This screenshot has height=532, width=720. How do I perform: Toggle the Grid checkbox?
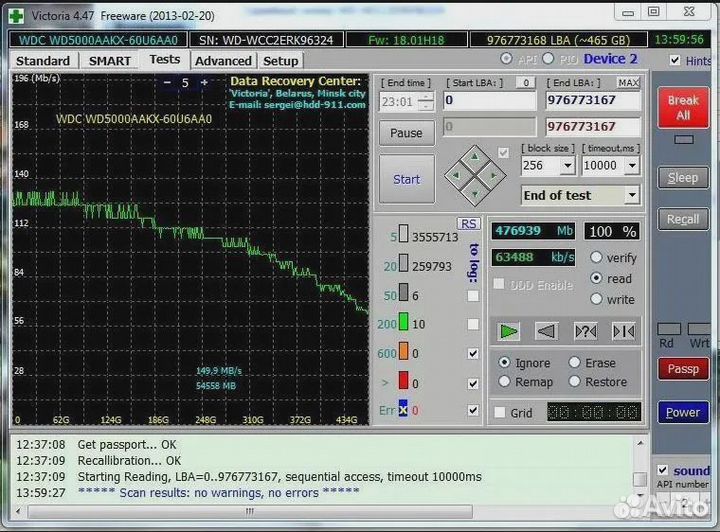(x=500, y=412)
